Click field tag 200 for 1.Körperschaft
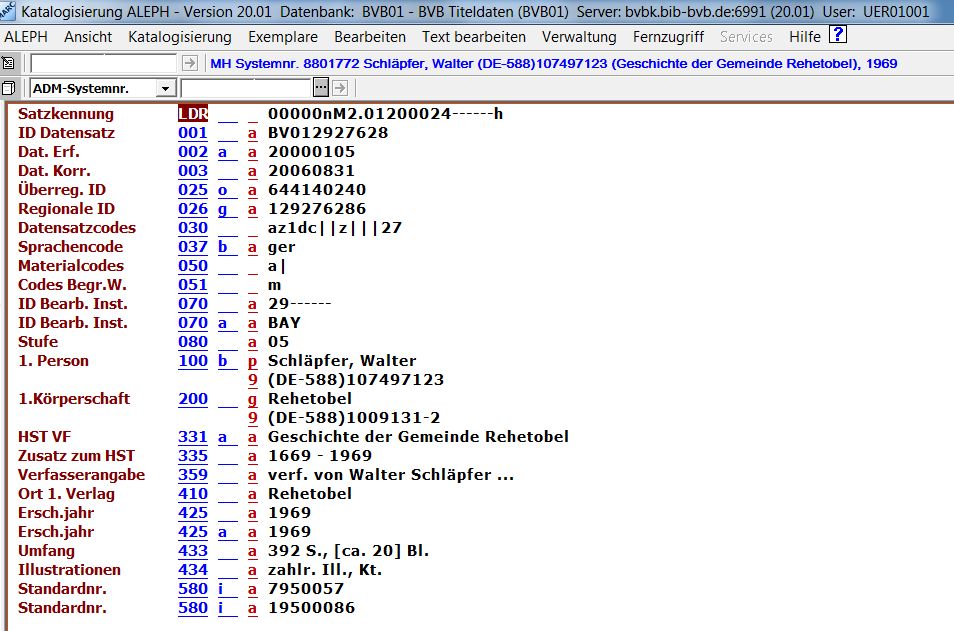954x631 pixels. pos(192,399)
